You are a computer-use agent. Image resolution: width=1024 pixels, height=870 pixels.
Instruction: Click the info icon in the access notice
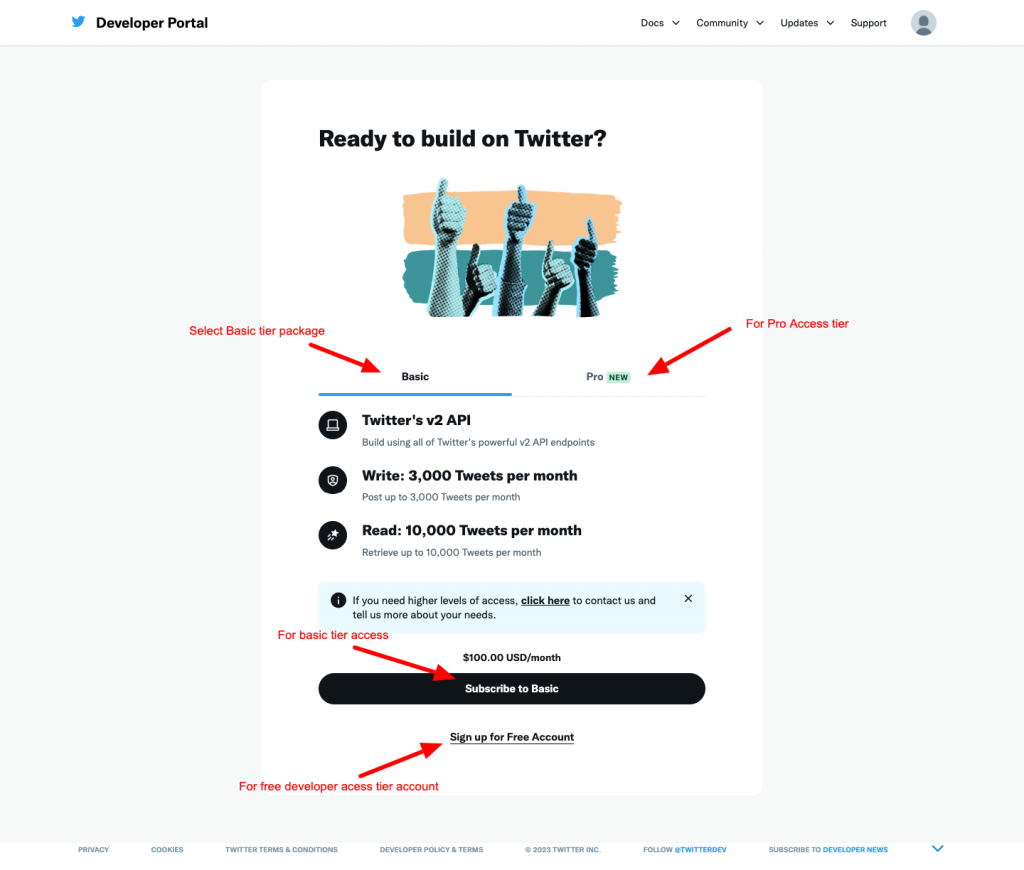338,599
